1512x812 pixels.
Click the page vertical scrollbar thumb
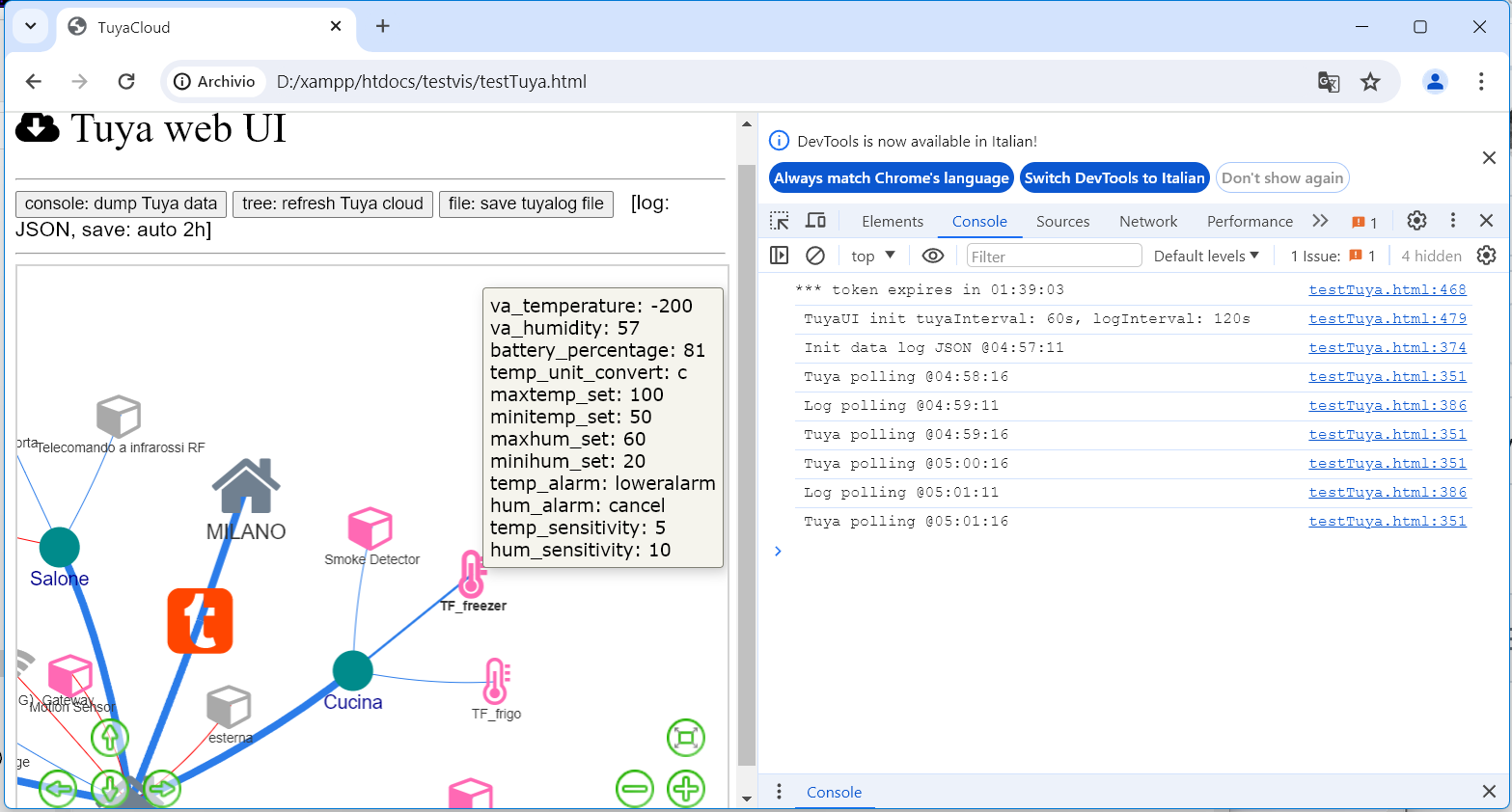(x=746, y=465)
